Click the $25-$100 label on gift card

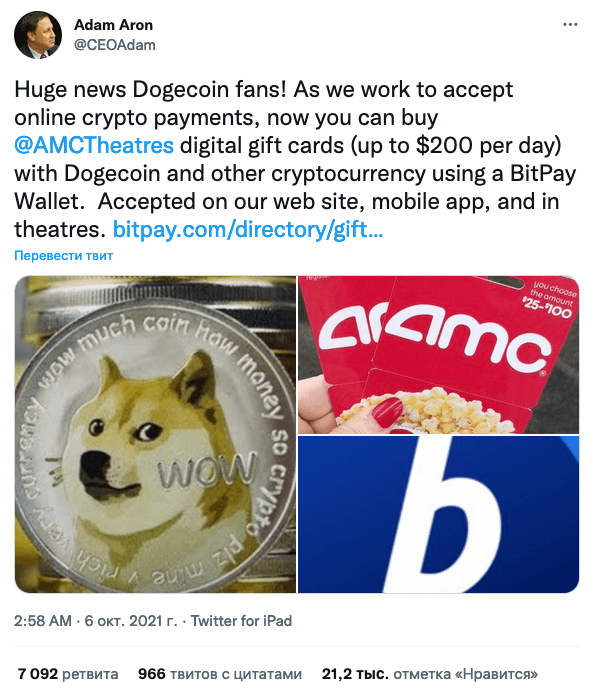click(x=547, y=308)
